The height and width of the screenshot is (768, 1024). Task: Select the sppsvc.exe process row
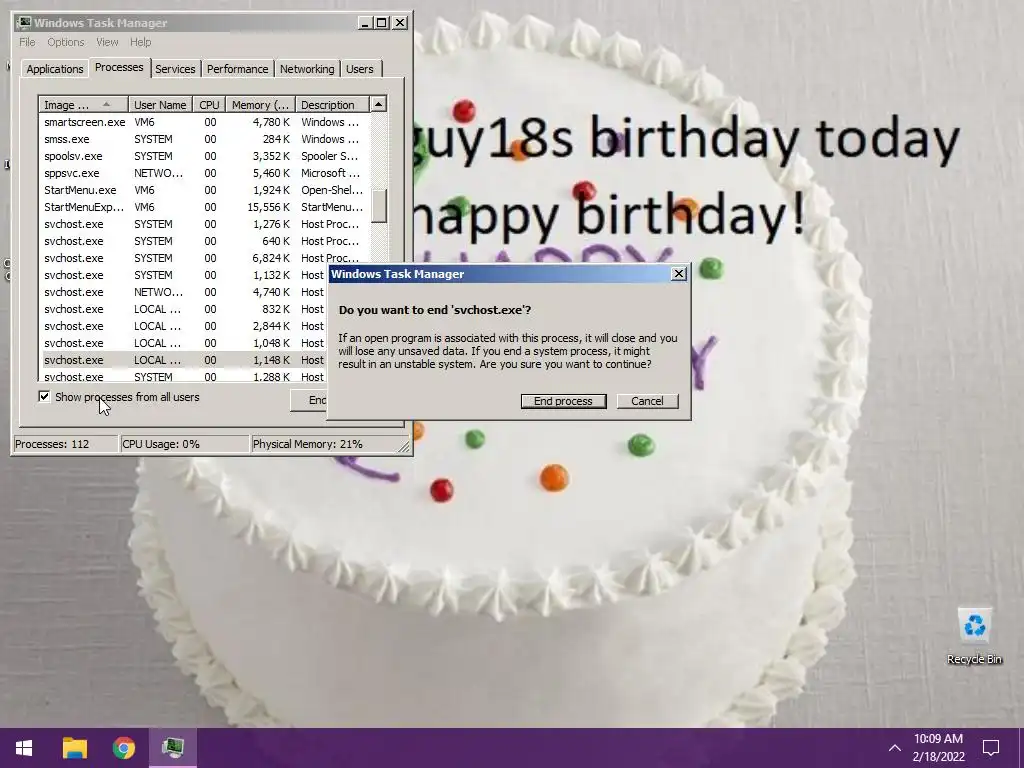[204, 173]
